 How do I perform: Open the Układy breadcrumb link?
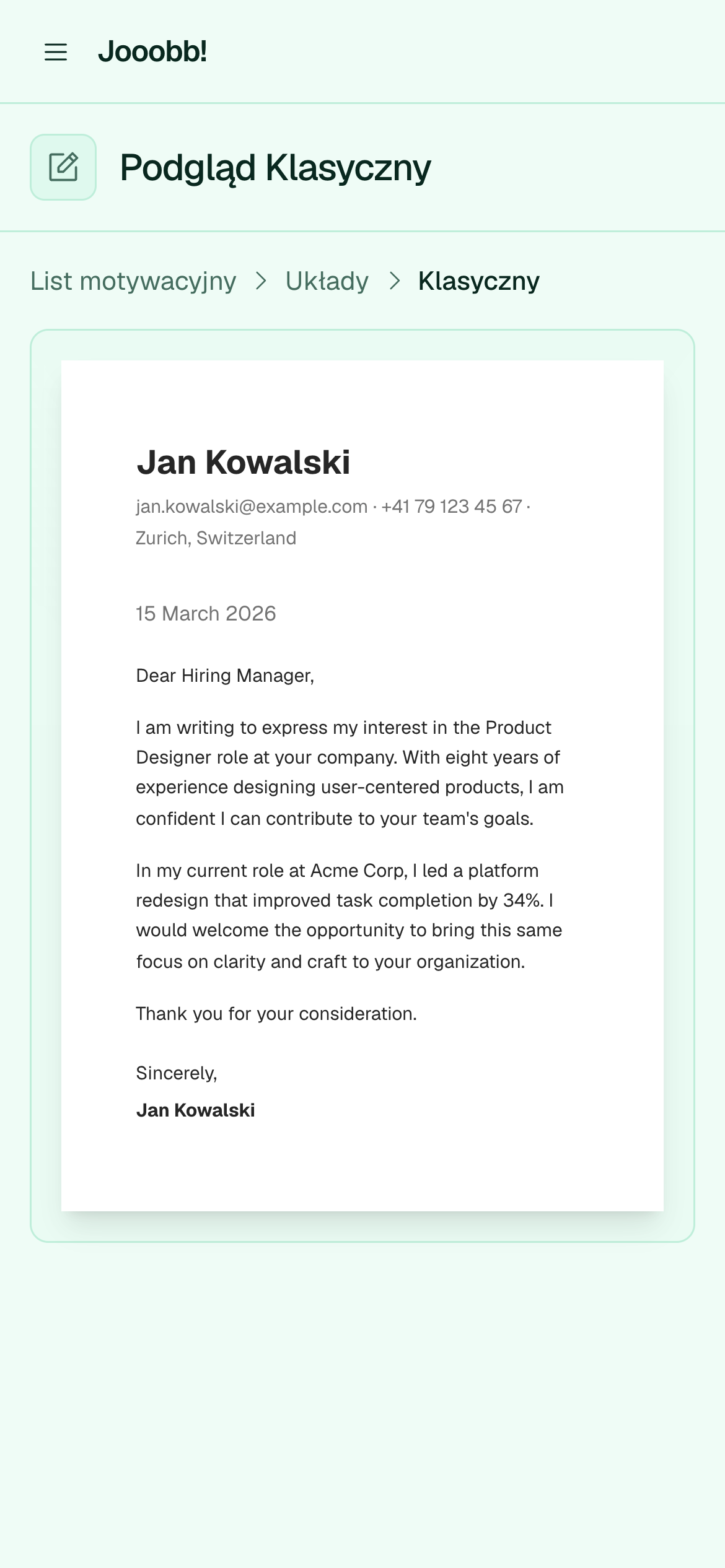(327, 281)
